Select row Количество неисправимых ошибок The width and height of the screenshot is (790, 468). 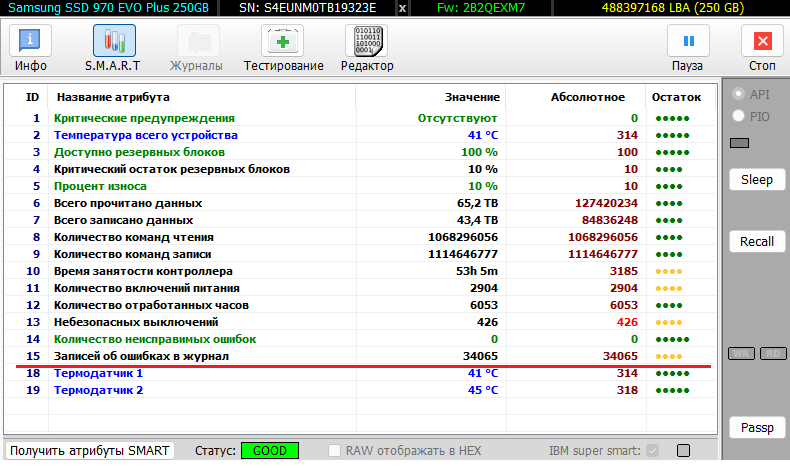pyautogui.click(x=360, y=339)
